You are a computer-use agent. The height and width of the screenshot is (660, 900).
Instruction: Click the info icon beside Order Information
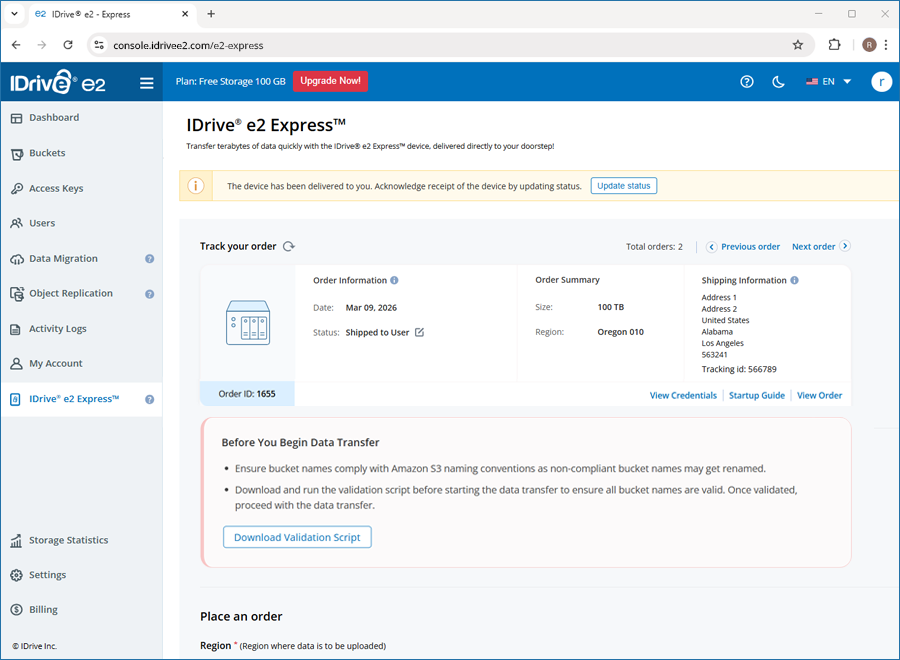point(394,280)
